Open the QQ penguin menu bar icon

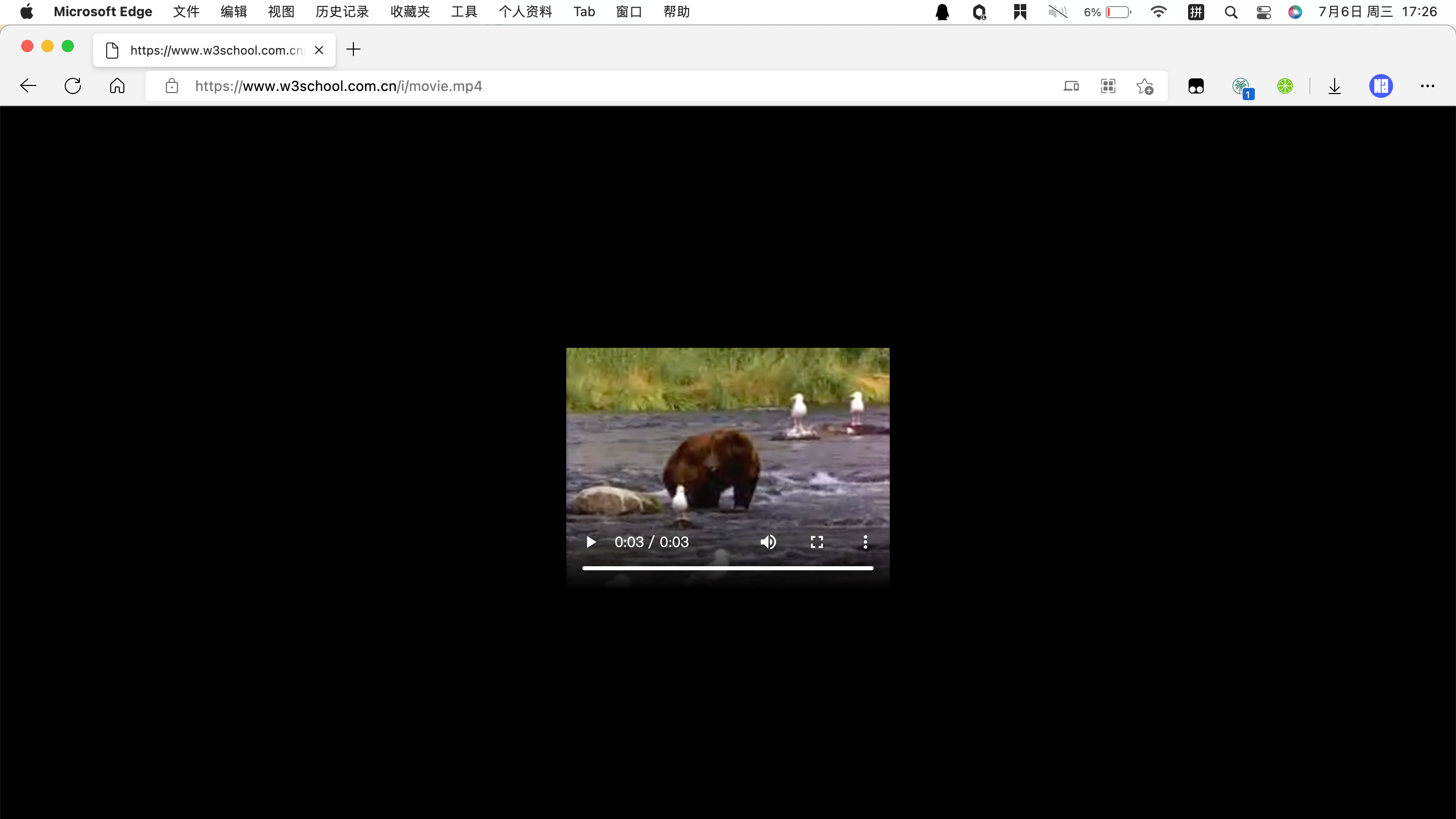942,12
